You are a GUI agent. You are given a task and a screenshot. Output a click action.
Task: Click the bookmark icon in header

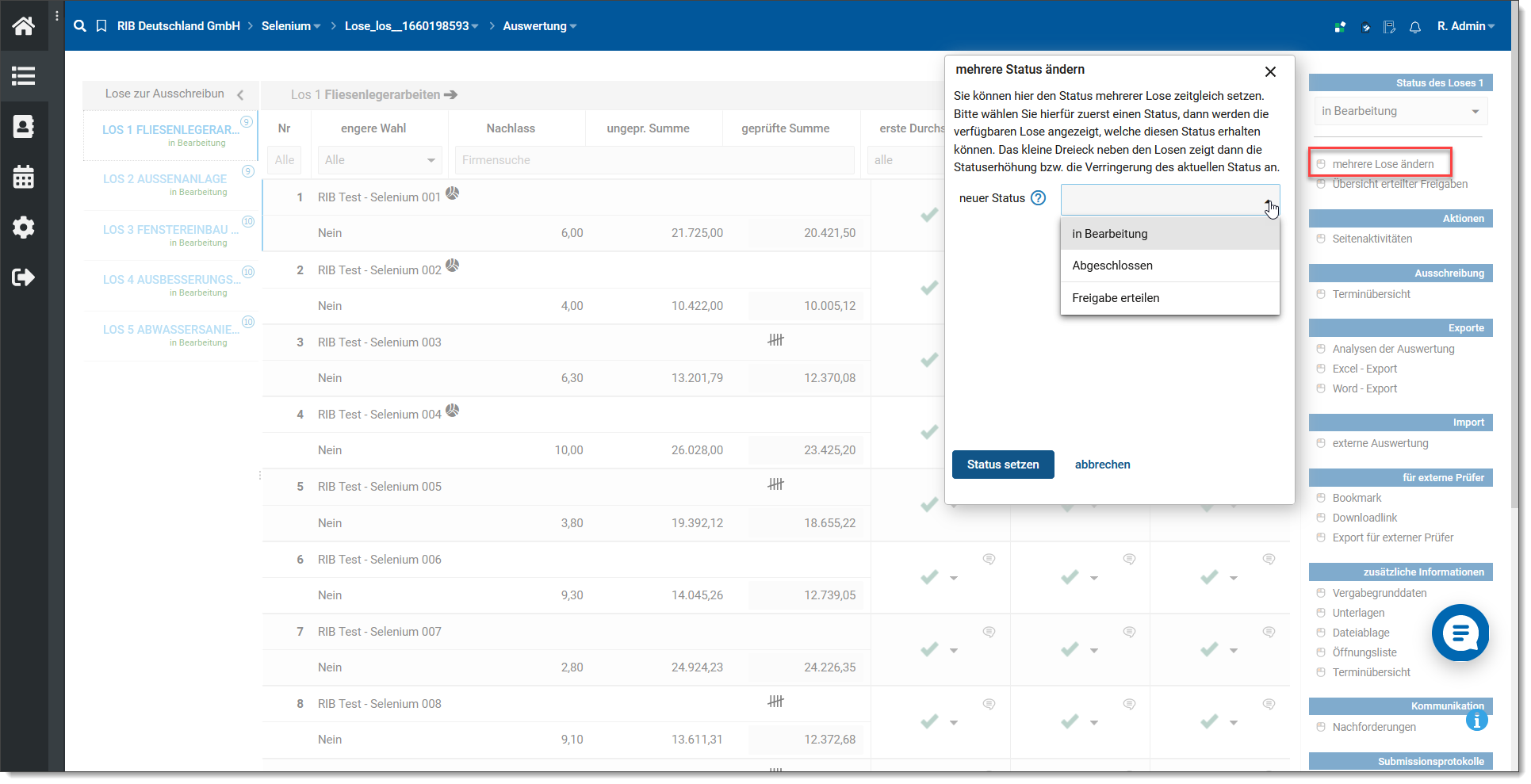pyautogui.click(x=101, y=26)
